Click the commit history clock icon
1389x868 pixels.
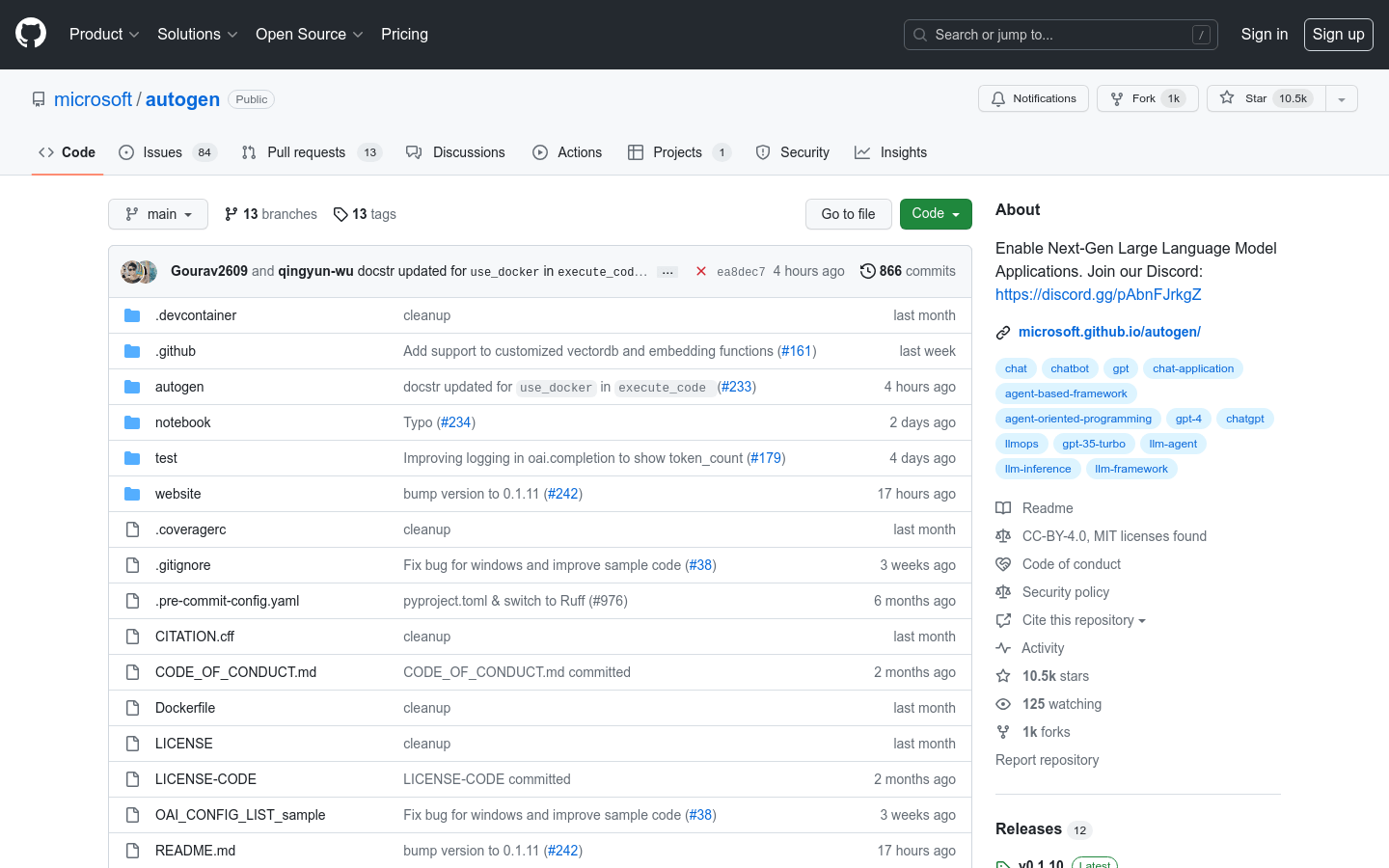pos(868,271)
